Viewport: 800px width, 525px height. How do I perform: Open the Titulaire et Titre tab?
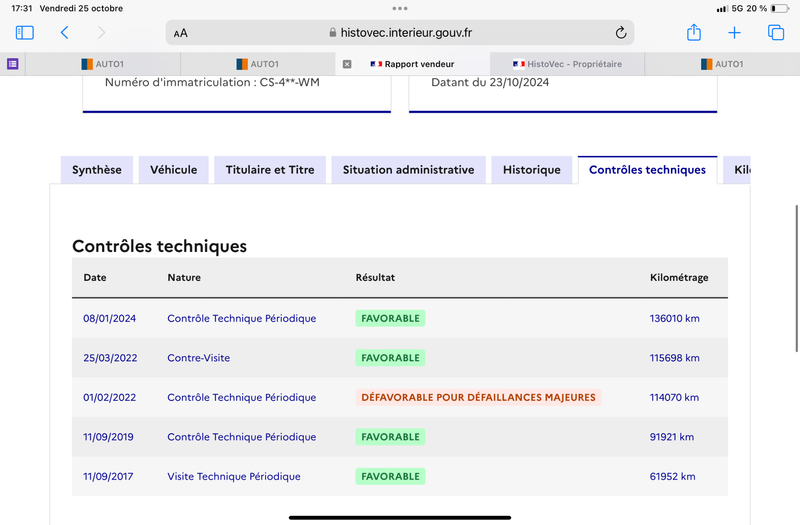pyautogui.click(x=270, y=170)
